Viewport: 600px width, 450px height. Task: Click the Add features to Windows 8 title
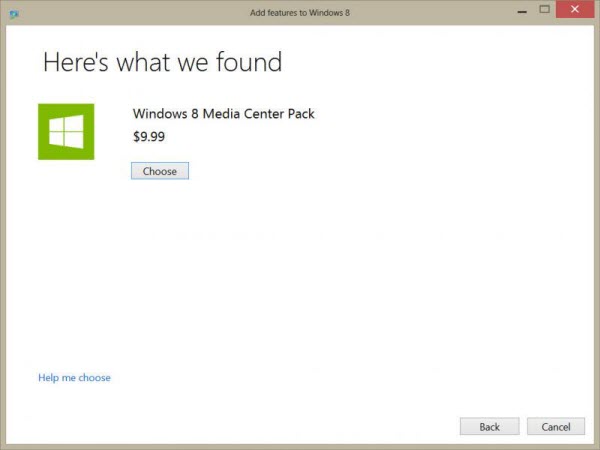click(x=300, y=13)
